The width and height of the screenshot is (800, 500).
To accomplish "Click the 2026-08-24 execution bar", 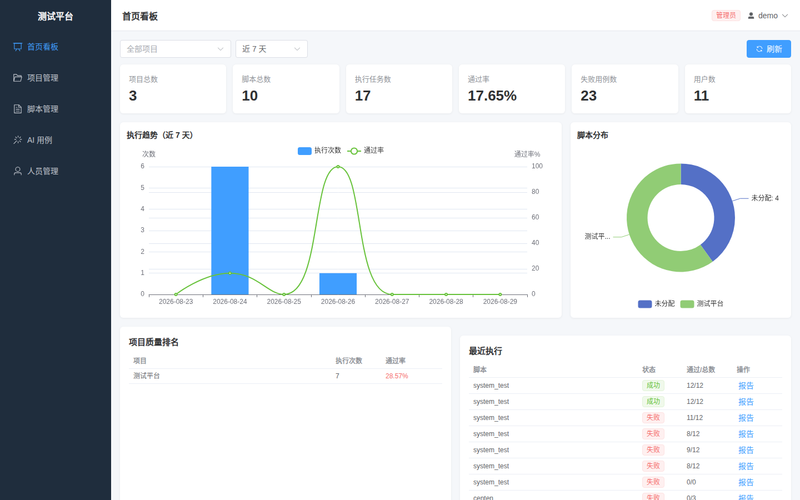I will click(230, 231).
